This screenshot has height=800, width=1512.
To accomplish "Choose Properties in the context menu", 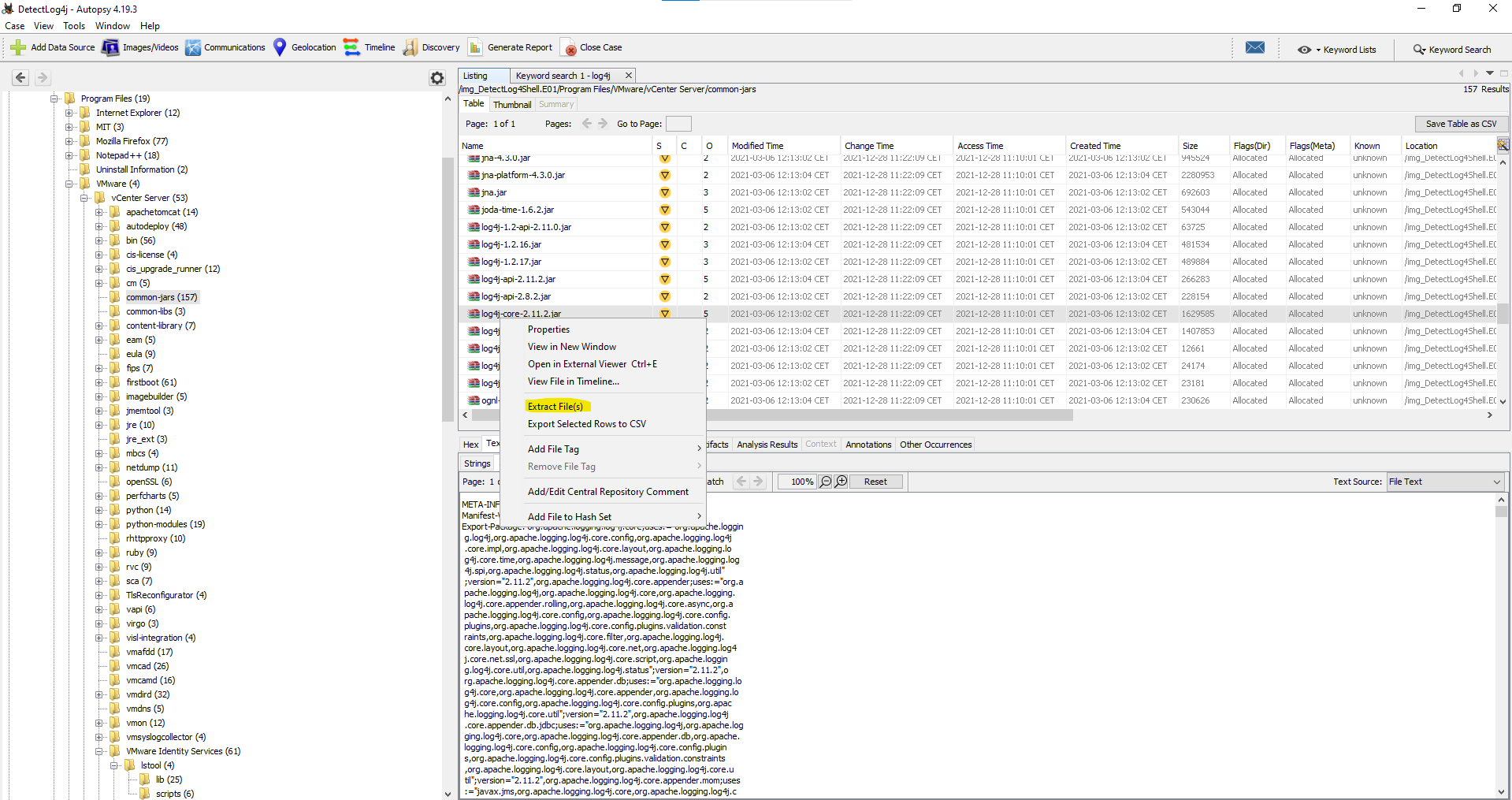I will 548,329.
